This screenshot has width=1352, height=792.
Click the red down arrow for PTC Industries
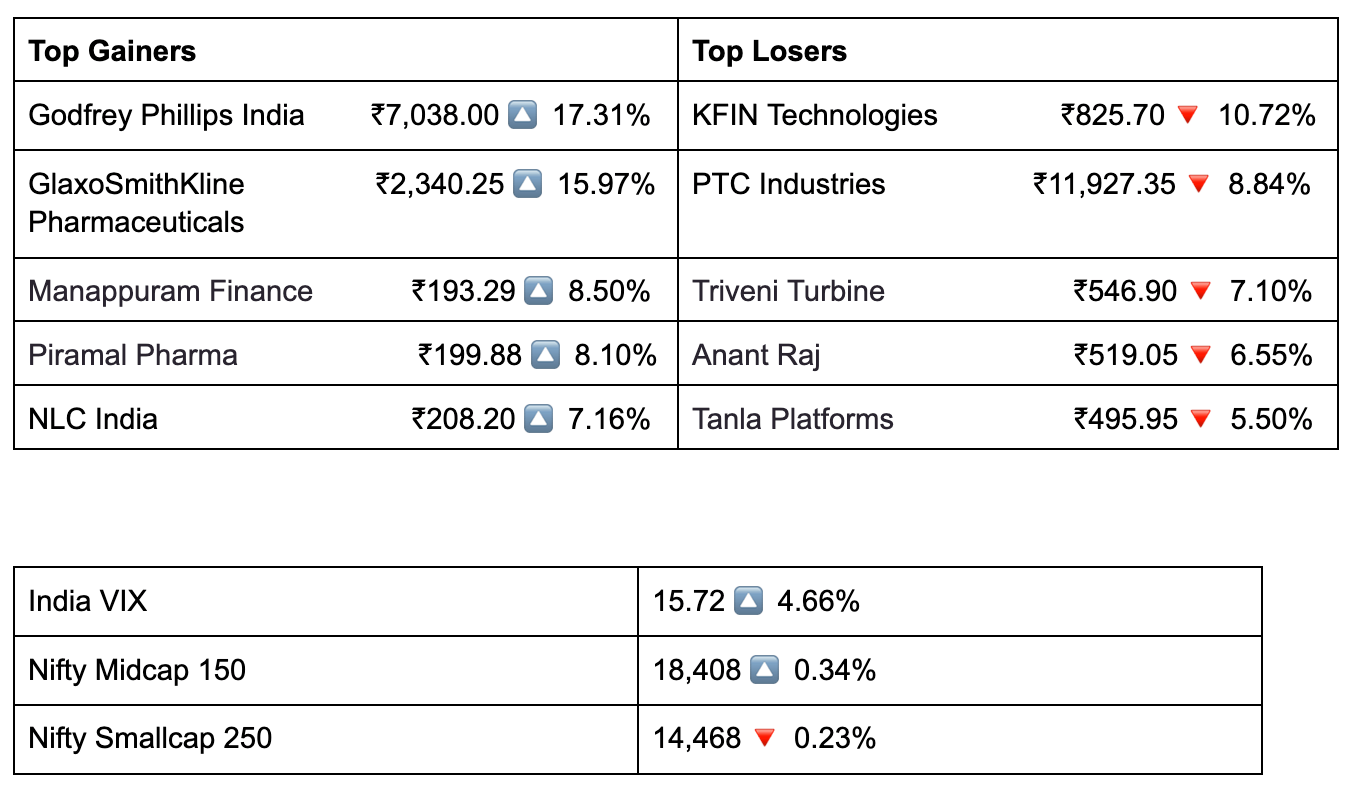click(1198, 184)
